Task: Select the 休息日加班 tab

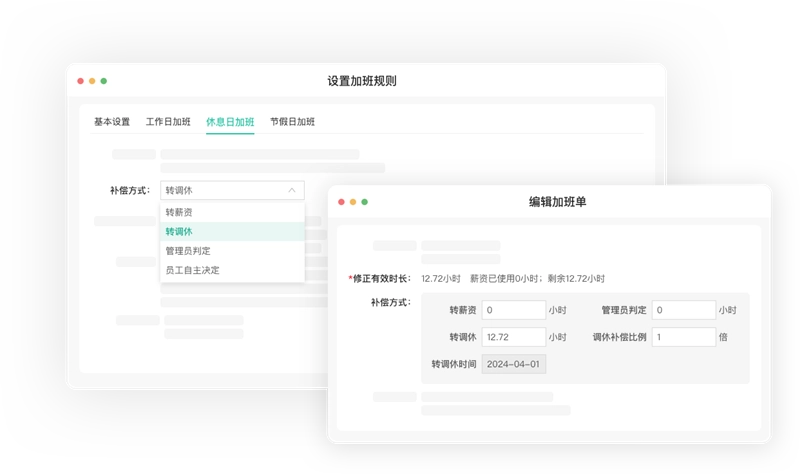Action: click(230, 122)
